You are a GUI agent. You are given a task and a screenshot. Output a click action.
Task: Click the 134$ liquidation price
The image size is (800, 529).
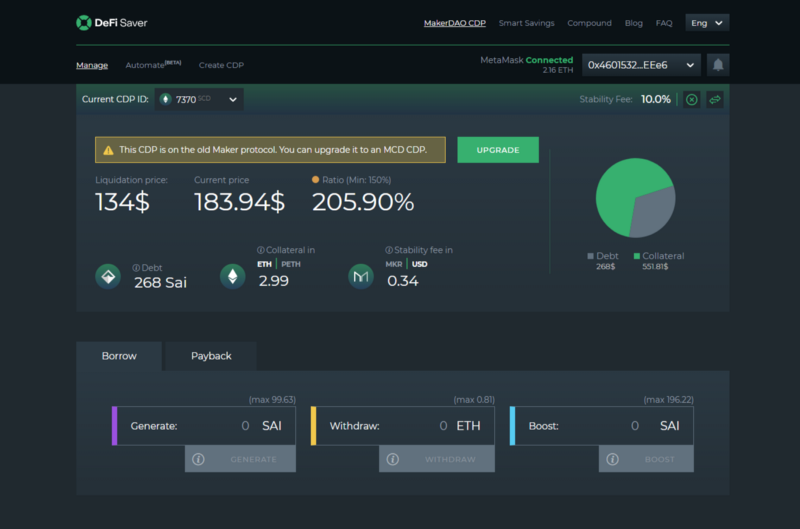pyautogui.click(x=122, y=202)
